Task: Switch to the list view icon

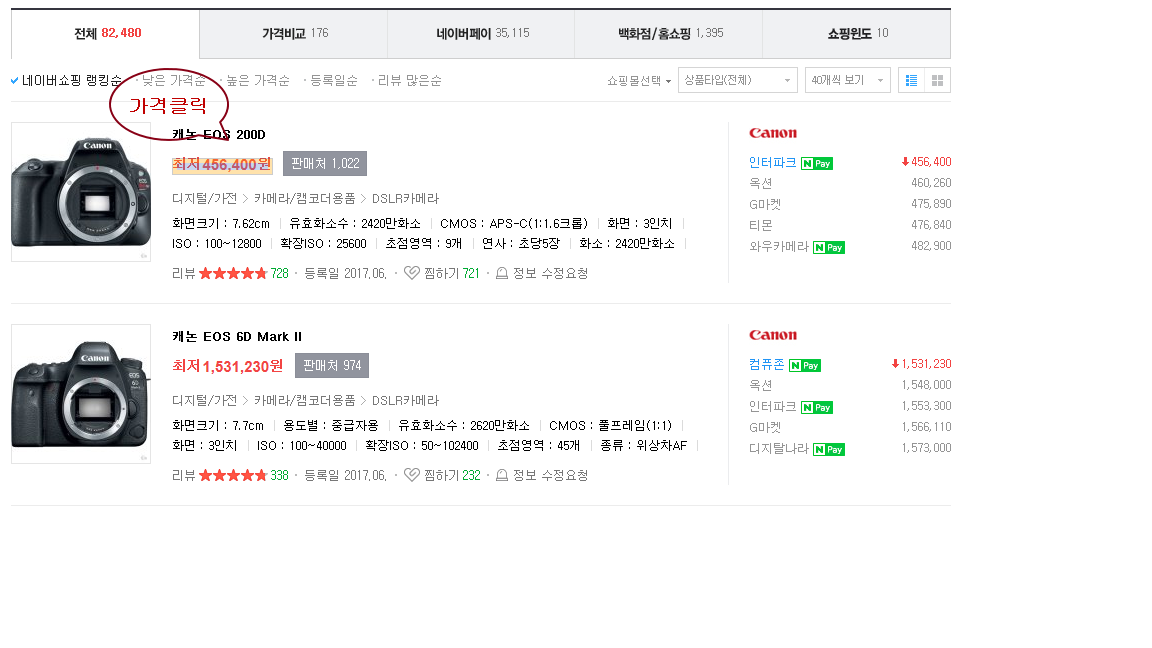Action: [x=911, y=80]
